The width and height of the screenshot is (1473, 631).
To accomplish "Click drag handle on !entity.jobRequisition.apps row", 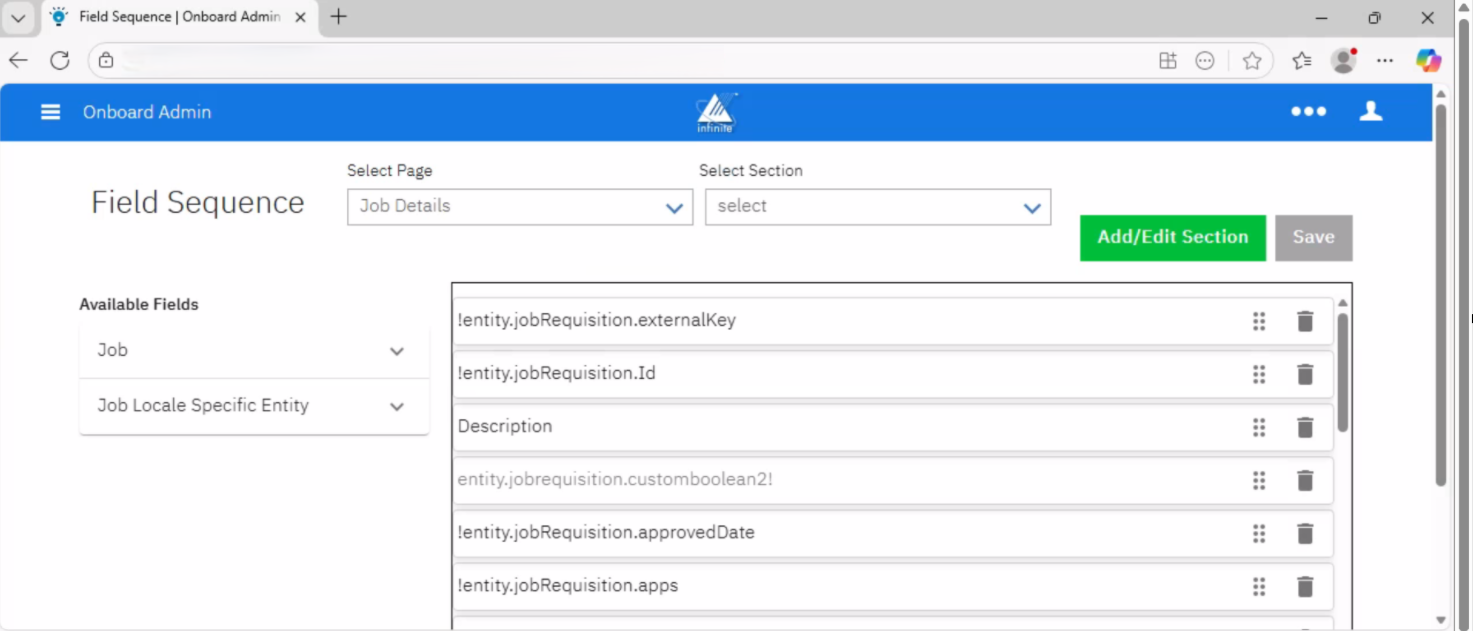I will 1259,586.
